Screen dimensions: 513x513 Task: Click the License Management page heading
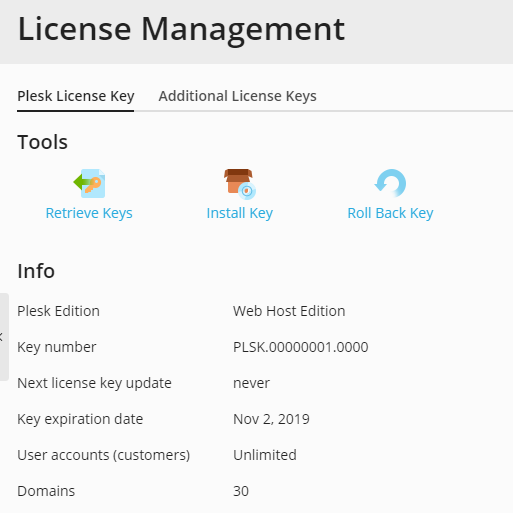[x=181, y=29]
